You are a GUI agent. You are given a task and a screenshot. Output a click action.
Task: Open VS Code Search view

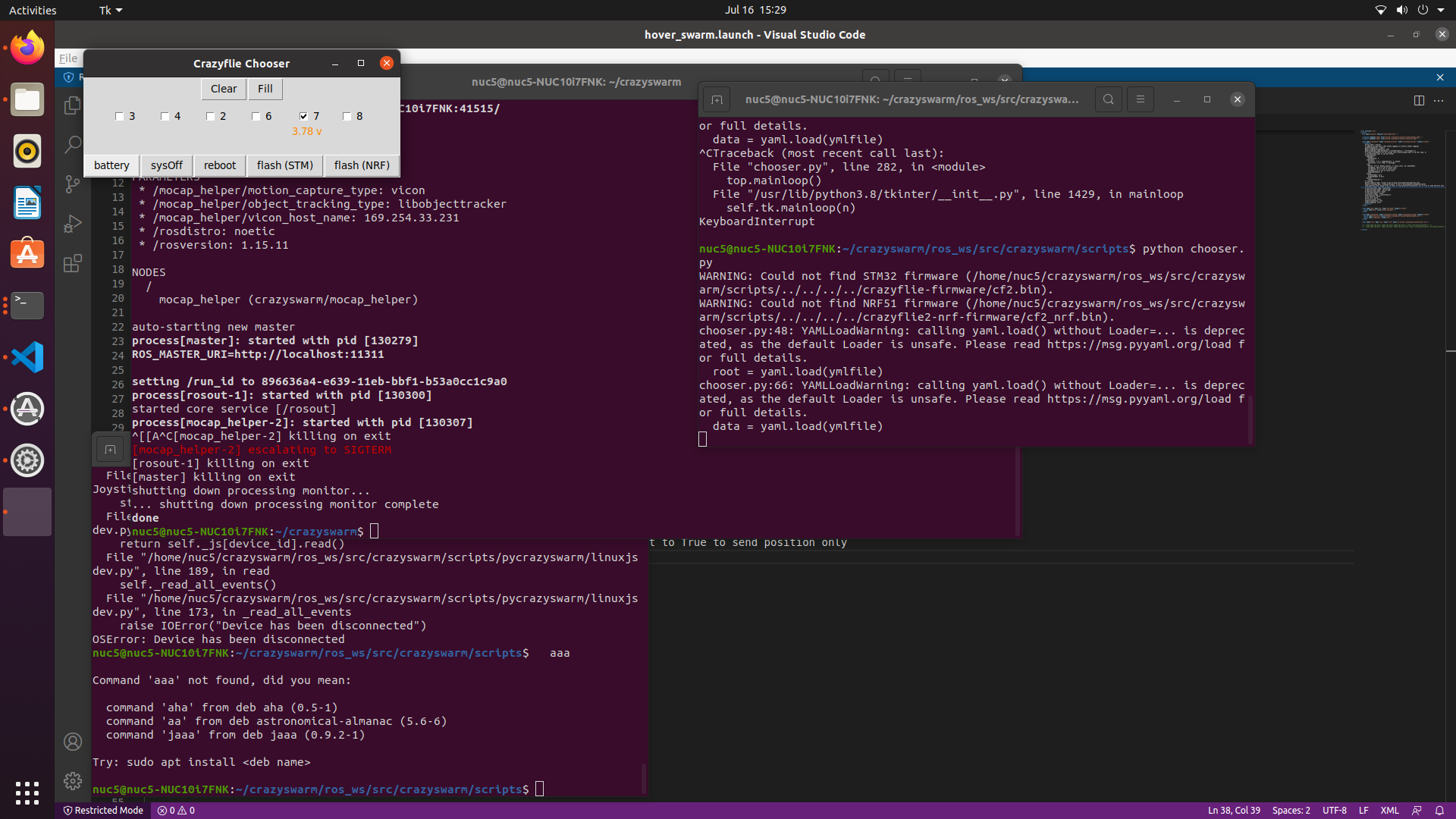pyautogui.click(x=73, y=145)
